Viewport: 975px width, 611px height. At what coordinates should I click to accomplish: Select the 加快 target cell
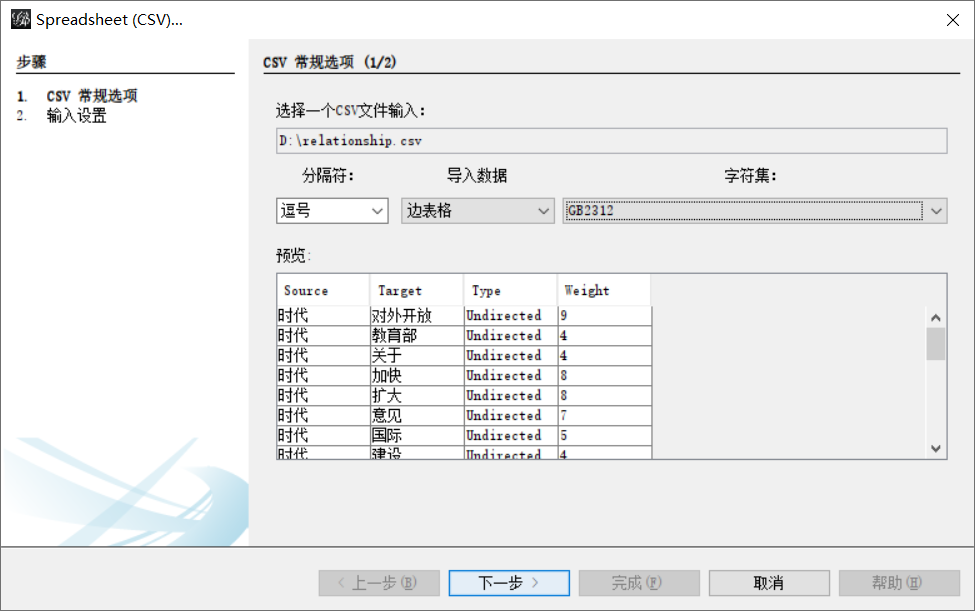(x=417, y=375)
